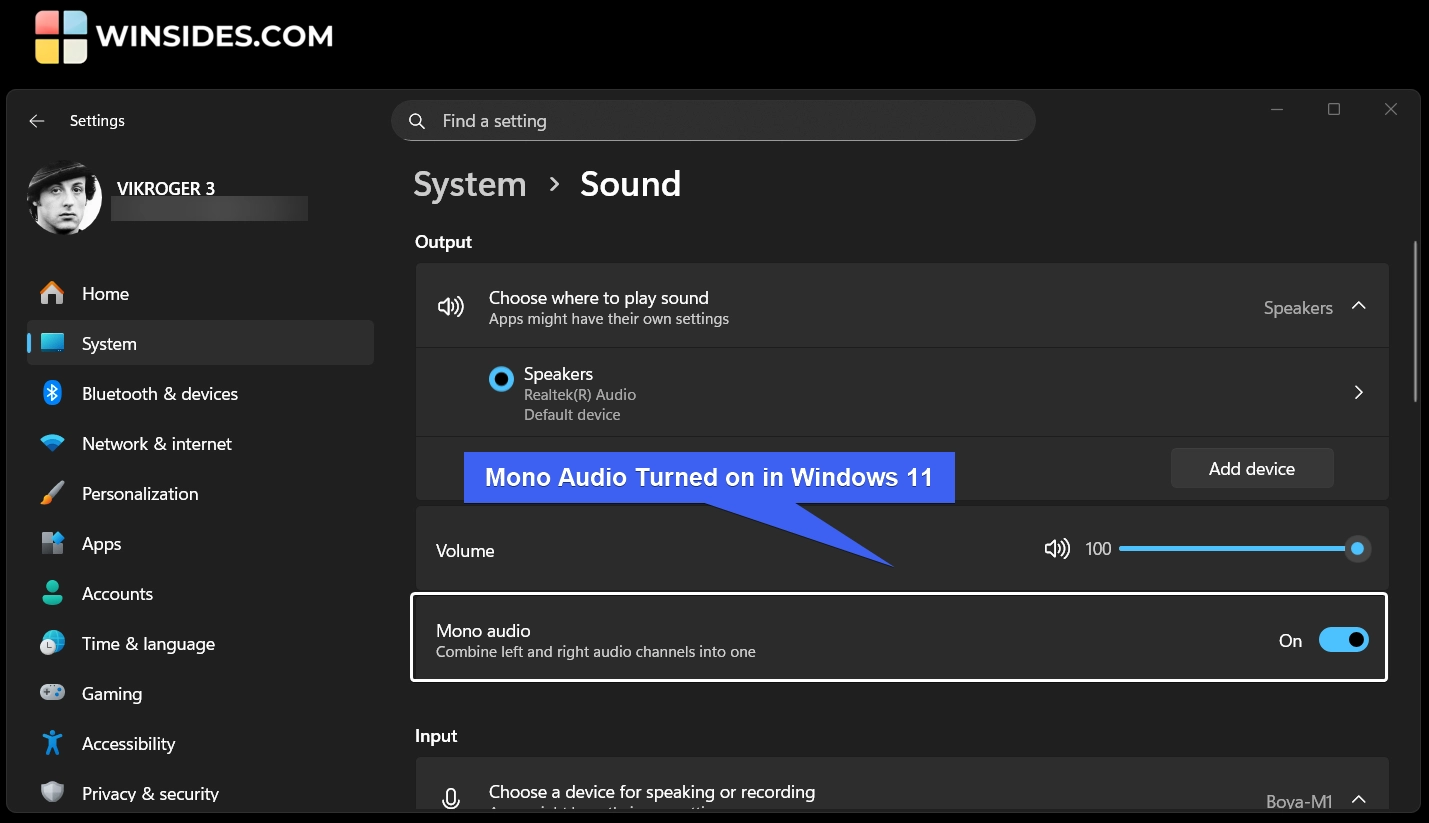The width and height of the screenshot is (1429, 823).
Task: Open the Home settings page
Action: [105, 294]
